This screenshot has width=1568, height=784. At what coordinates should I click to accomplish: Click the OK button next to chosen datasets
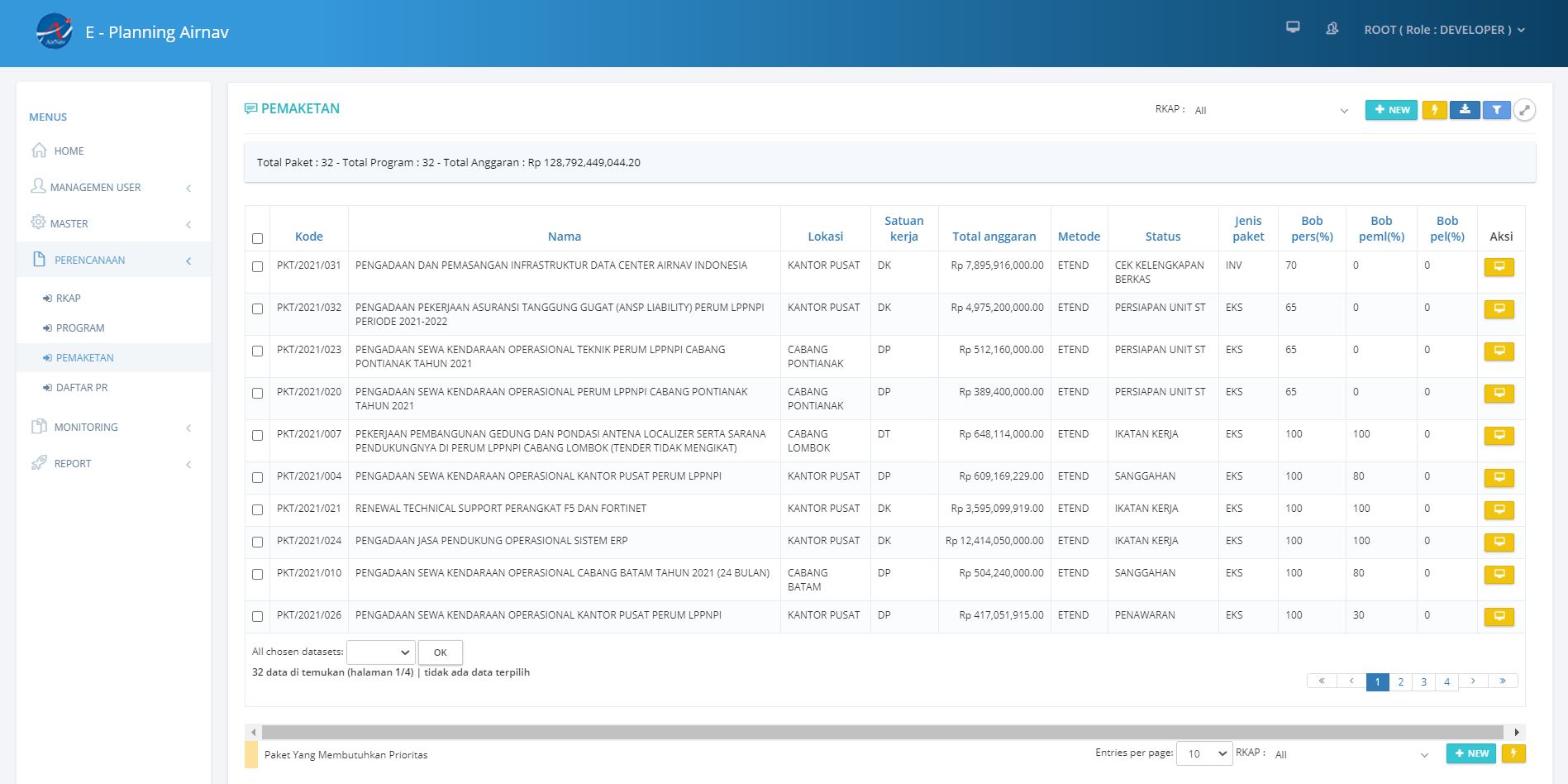(440, 653)
